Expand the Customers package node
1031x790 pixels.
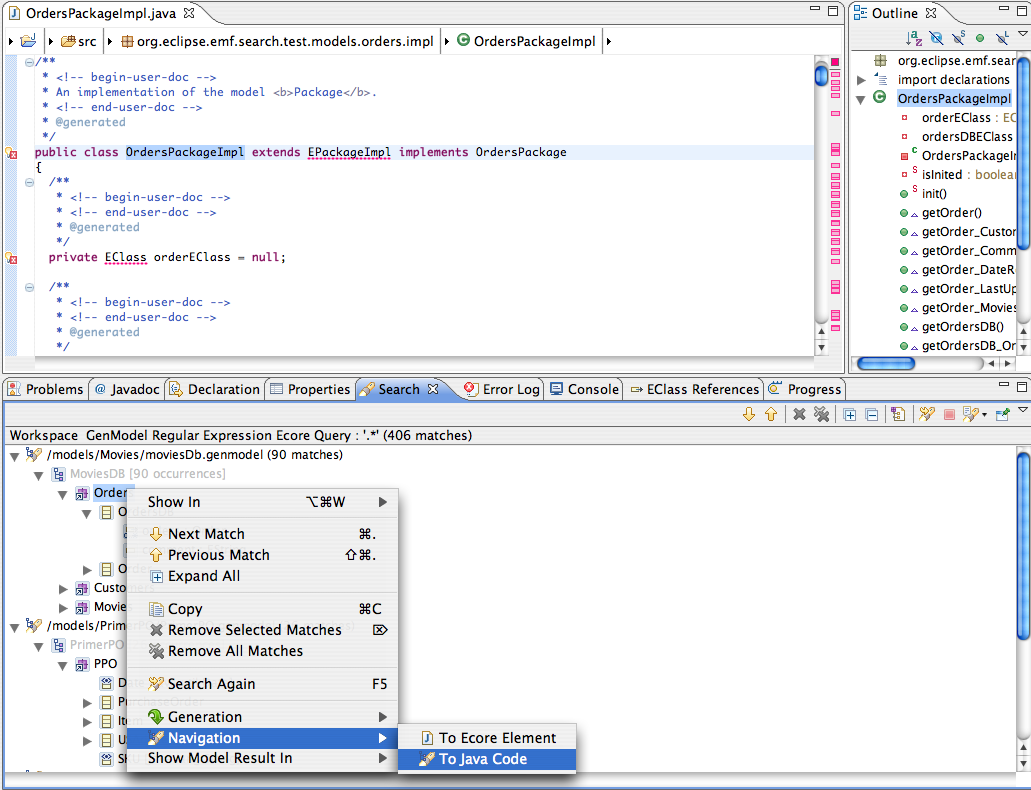pyautogui.click(x=63, y=589)
